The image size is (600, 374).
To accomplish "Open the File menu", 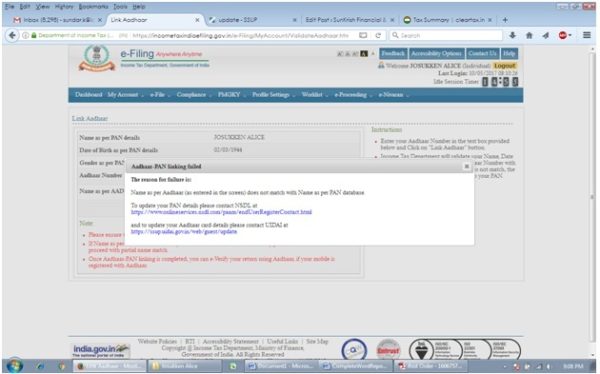I will click(x=10, y=7).
